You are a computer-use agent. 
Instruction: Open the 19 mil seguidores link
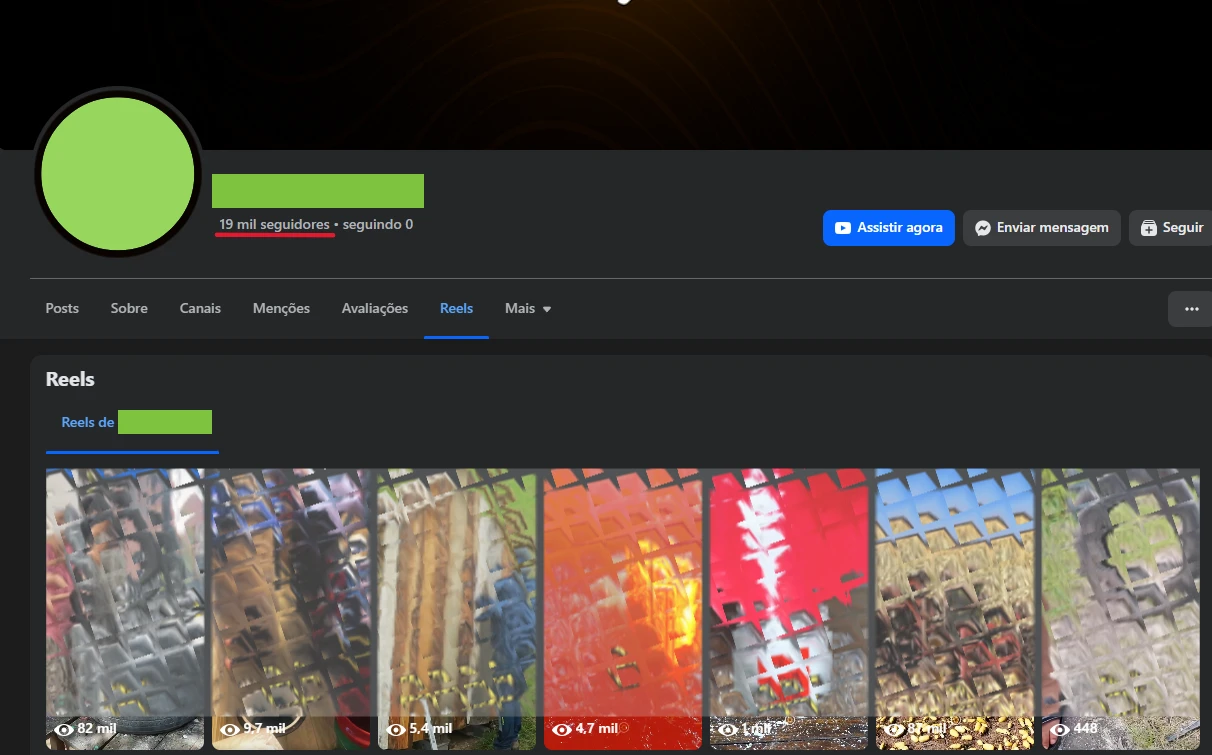[x=274, y=225]
